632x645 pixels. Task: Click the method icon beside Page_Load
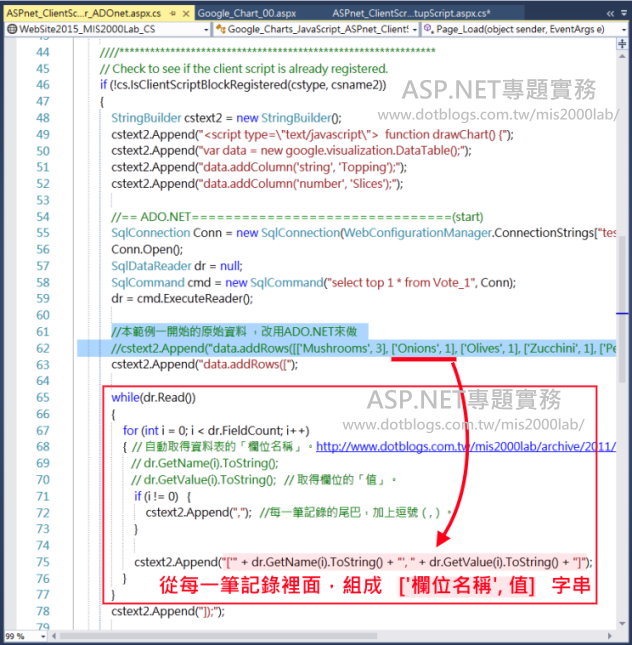click(429, 29)
